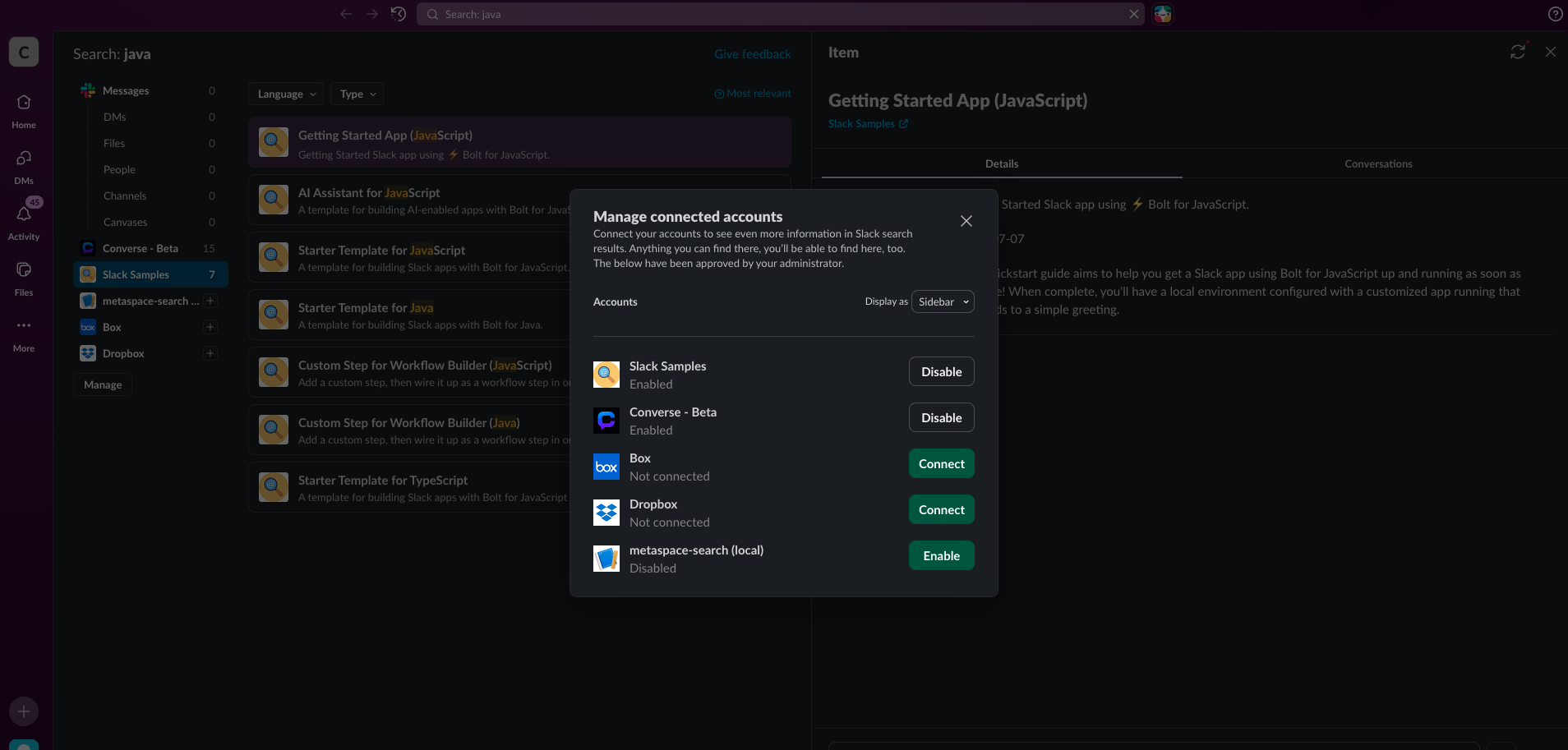
Task: Open the Files sidebar icon
Action: coord(24,270)
